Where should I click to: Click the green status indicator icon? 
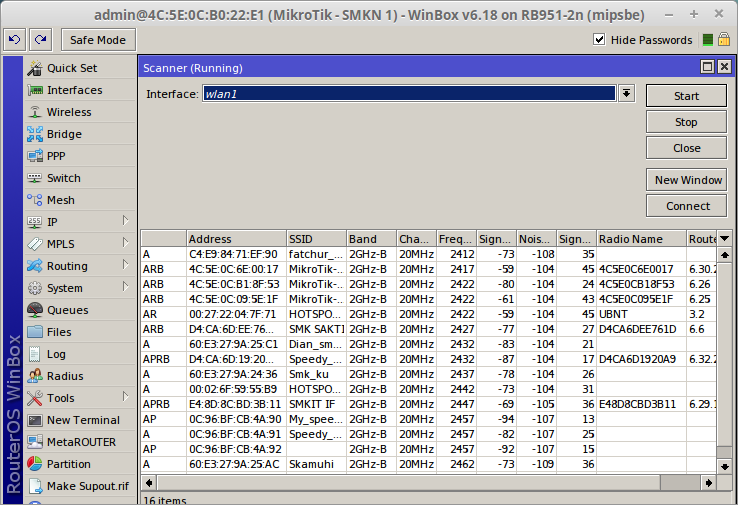pos(707,40)
